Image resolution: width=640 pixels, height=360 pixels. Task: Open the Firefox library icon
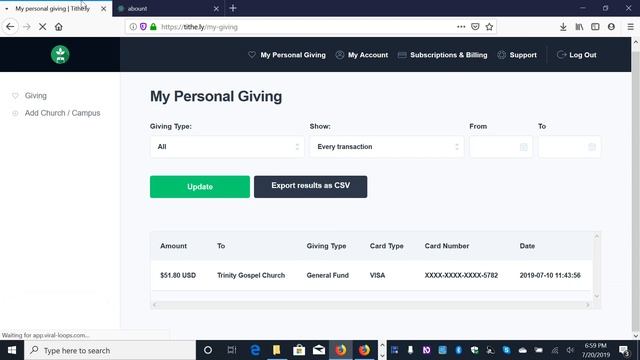pos(579,27)
